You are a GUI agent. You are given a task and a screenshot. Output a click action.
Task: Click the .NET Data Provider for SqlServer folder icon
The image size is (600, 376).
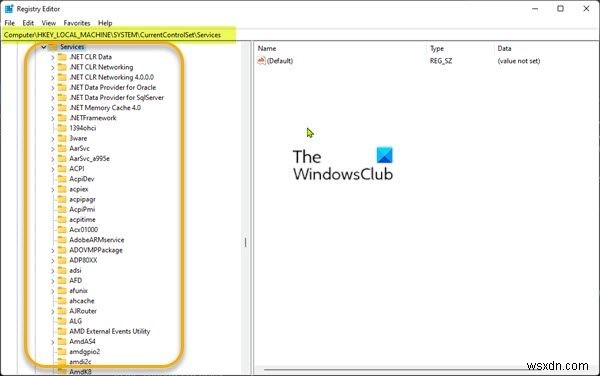62,98
